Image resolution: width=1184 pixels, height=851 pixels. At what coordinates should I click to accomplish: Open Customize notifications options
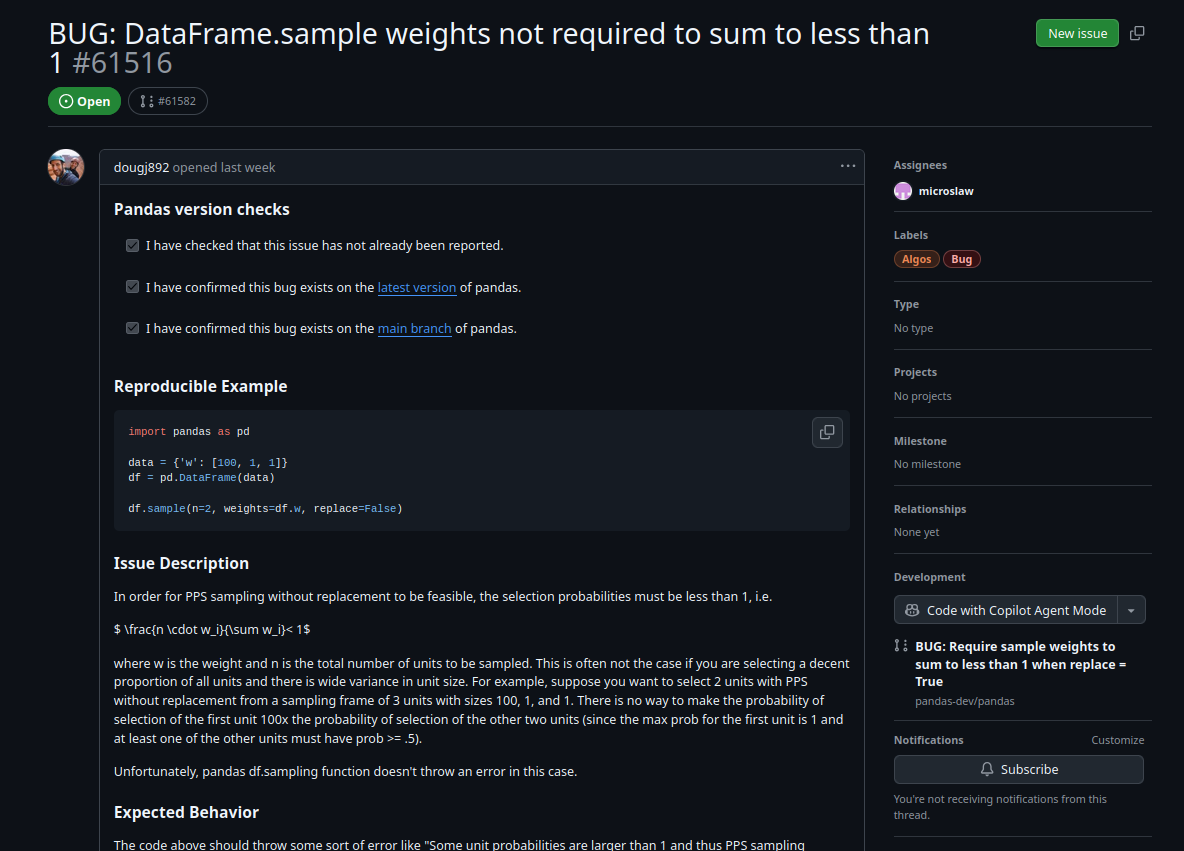(1117, 740)
